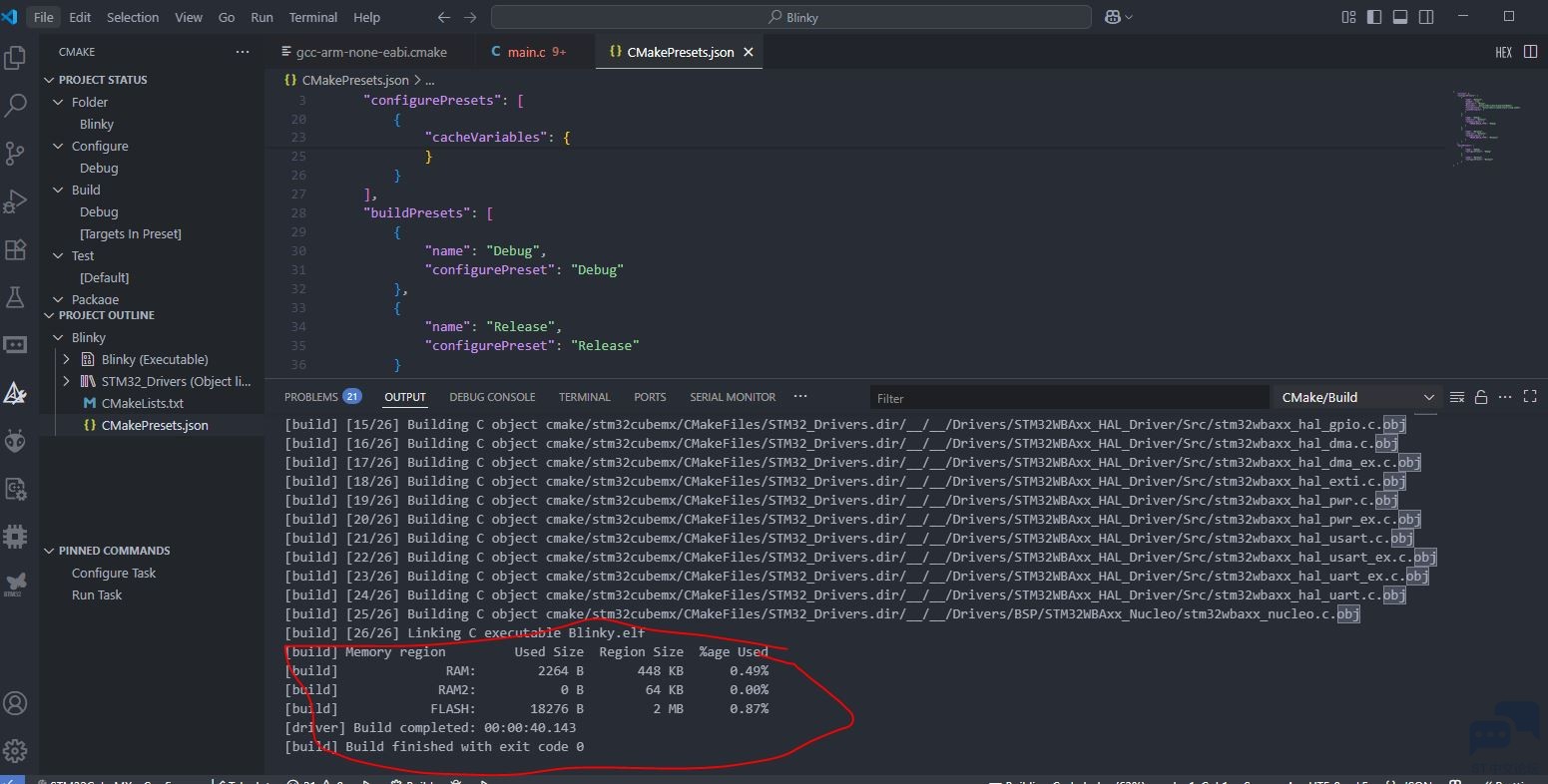Open the CMake/Build output channel dropdown
This screenshot has width=1548, height=784.
coord(1356,397)
